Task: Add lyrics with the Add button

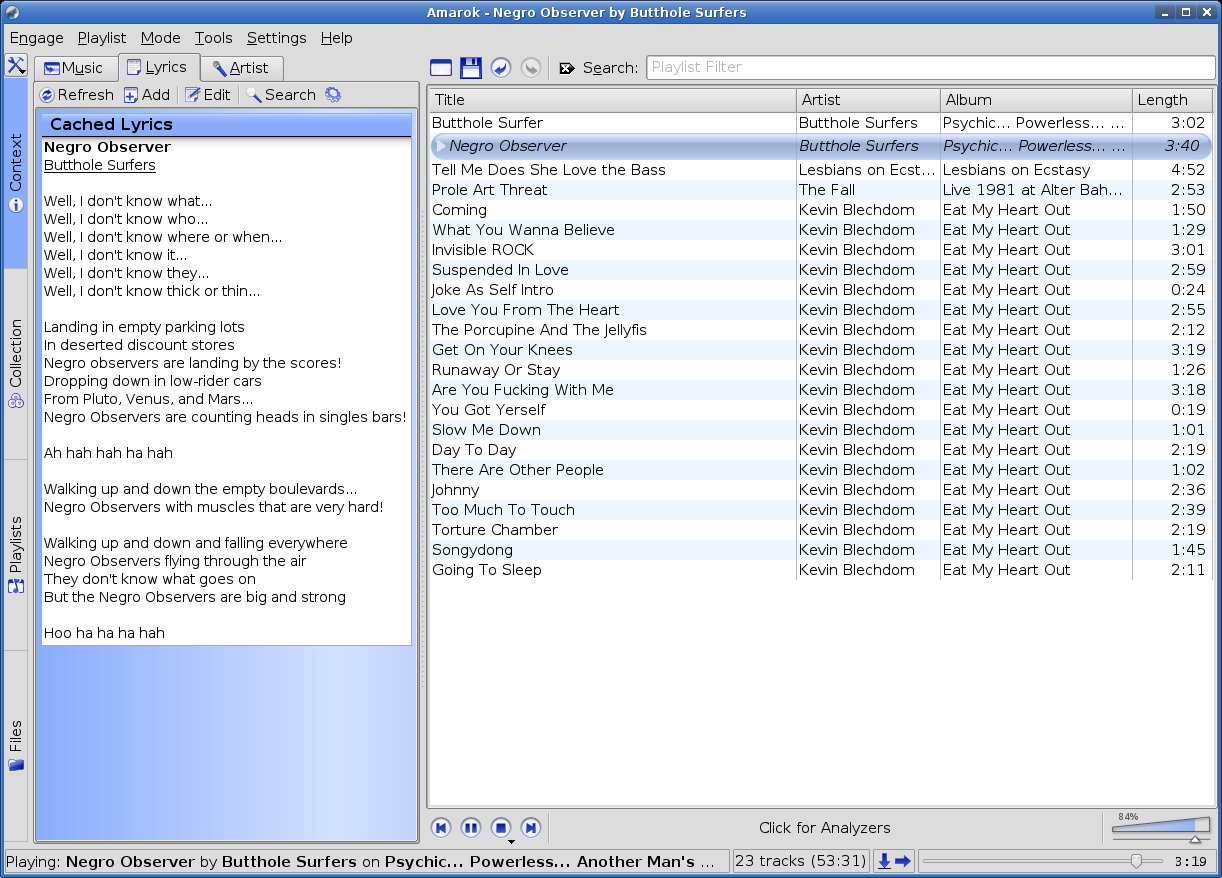Action: tap(147, 95)
